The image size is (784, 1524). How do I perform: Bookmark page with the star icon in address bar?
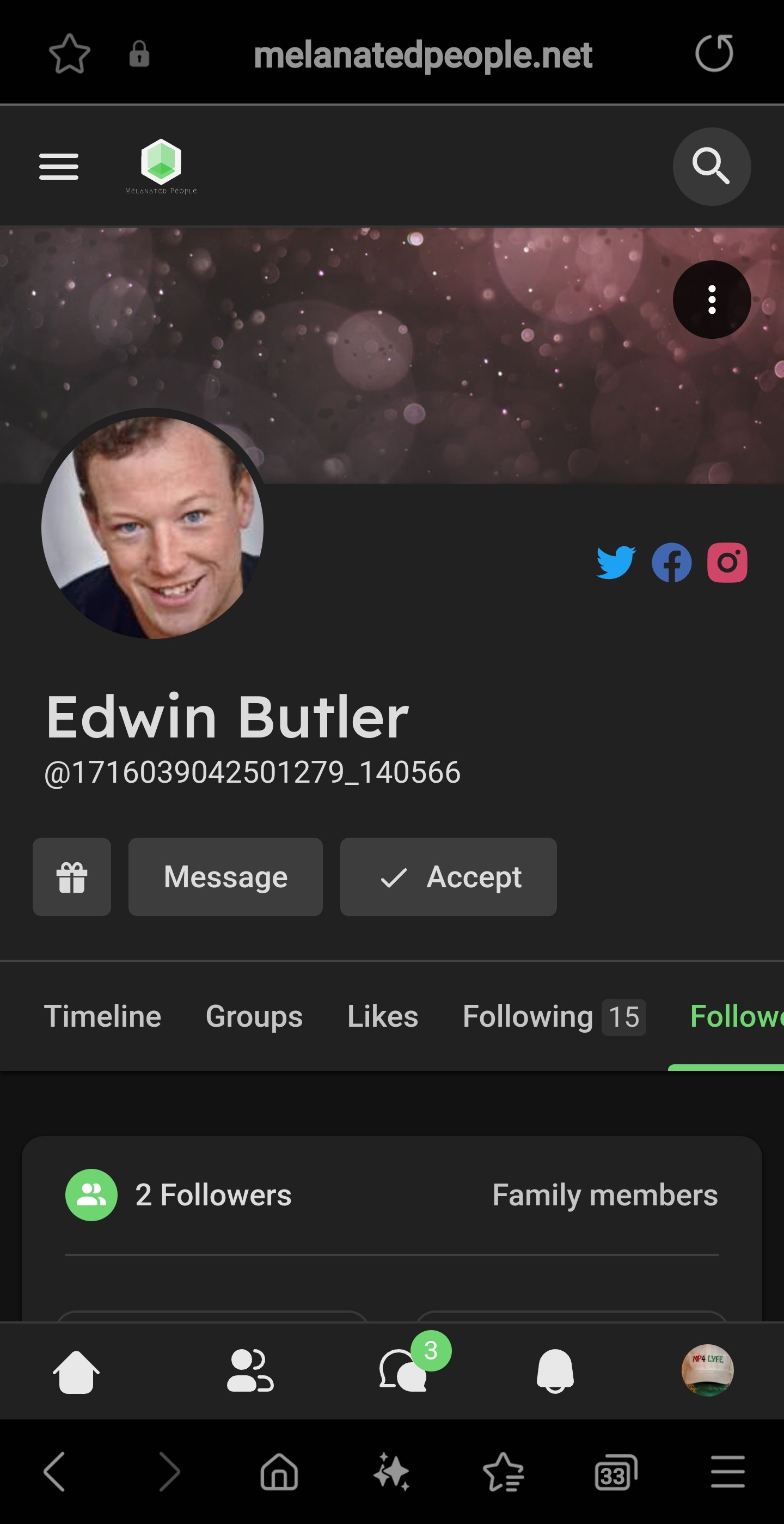pyautogui.click(x=69, y=54)
